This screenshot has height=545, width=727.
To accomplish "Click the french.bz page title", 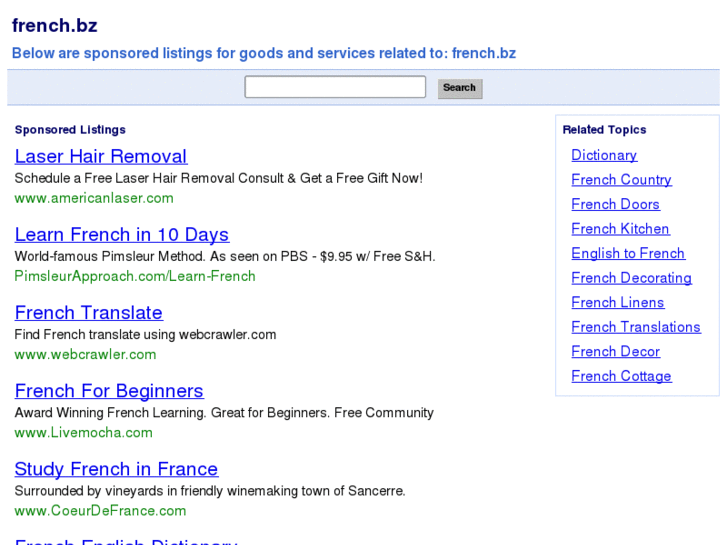I will (55, 26).
